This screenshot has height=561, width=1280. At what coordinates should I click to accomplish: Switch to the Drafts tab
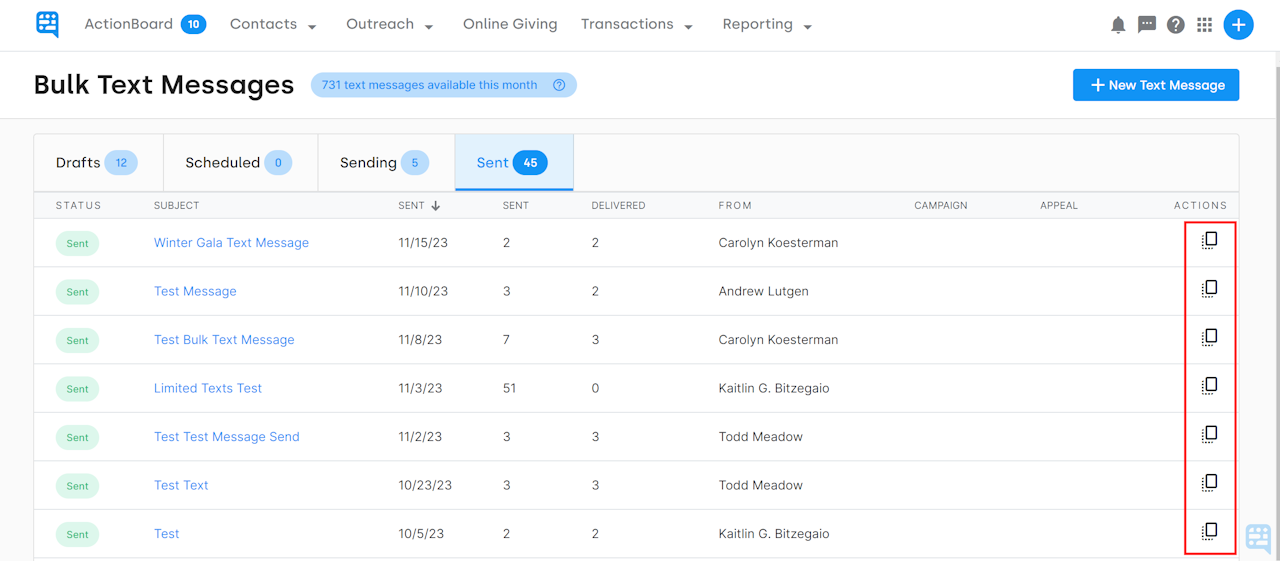point(98,163)
